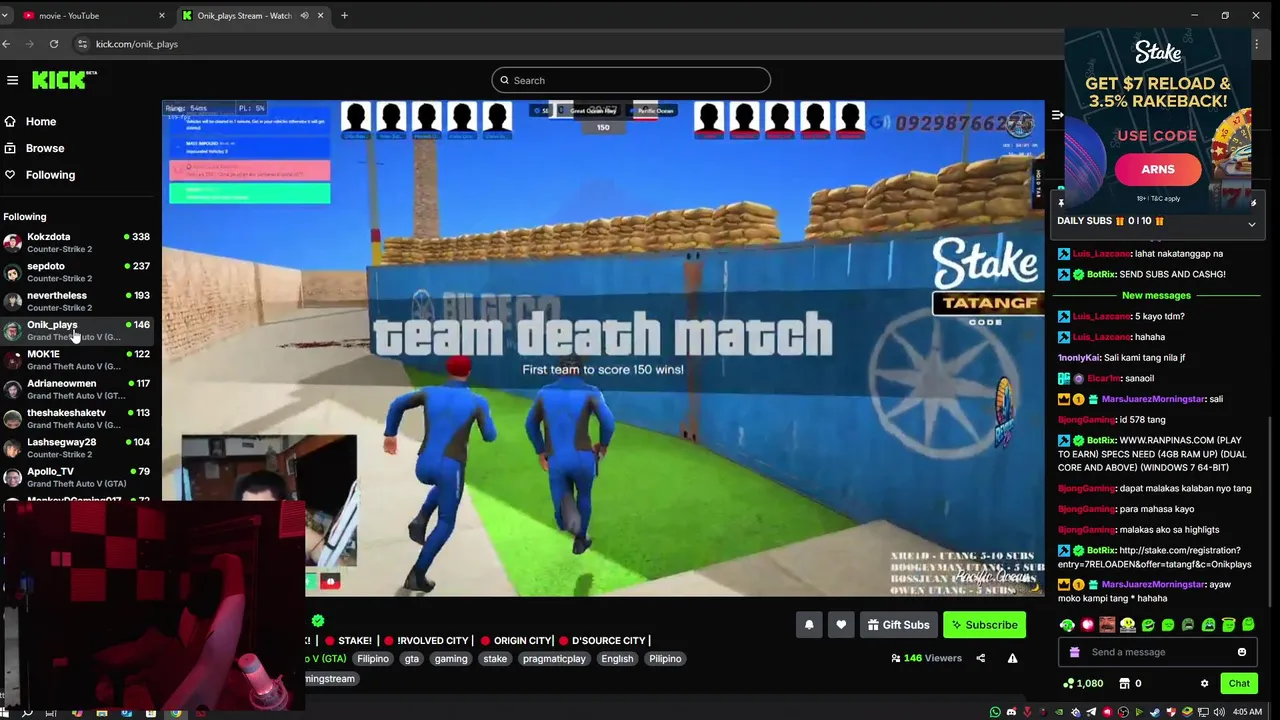The height and width of the screenshot is (720, 1280).
Task: Open the Lashsegway28 channel
Action: pyautogui.click(x=78, y=447)
